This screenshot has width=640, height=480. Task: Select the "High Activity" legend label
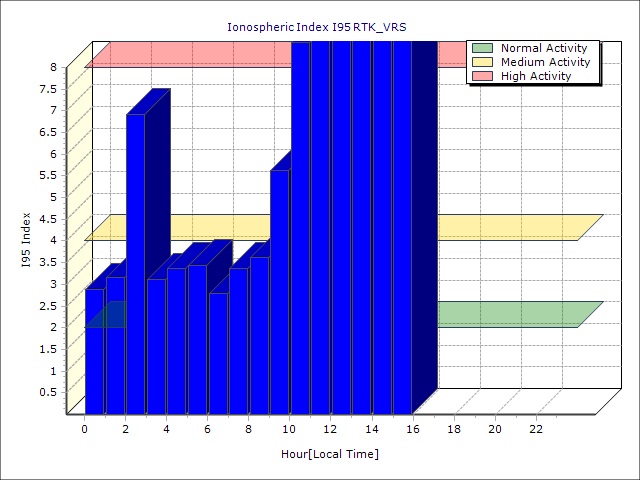pyautogui.click(x=536, y=76)
